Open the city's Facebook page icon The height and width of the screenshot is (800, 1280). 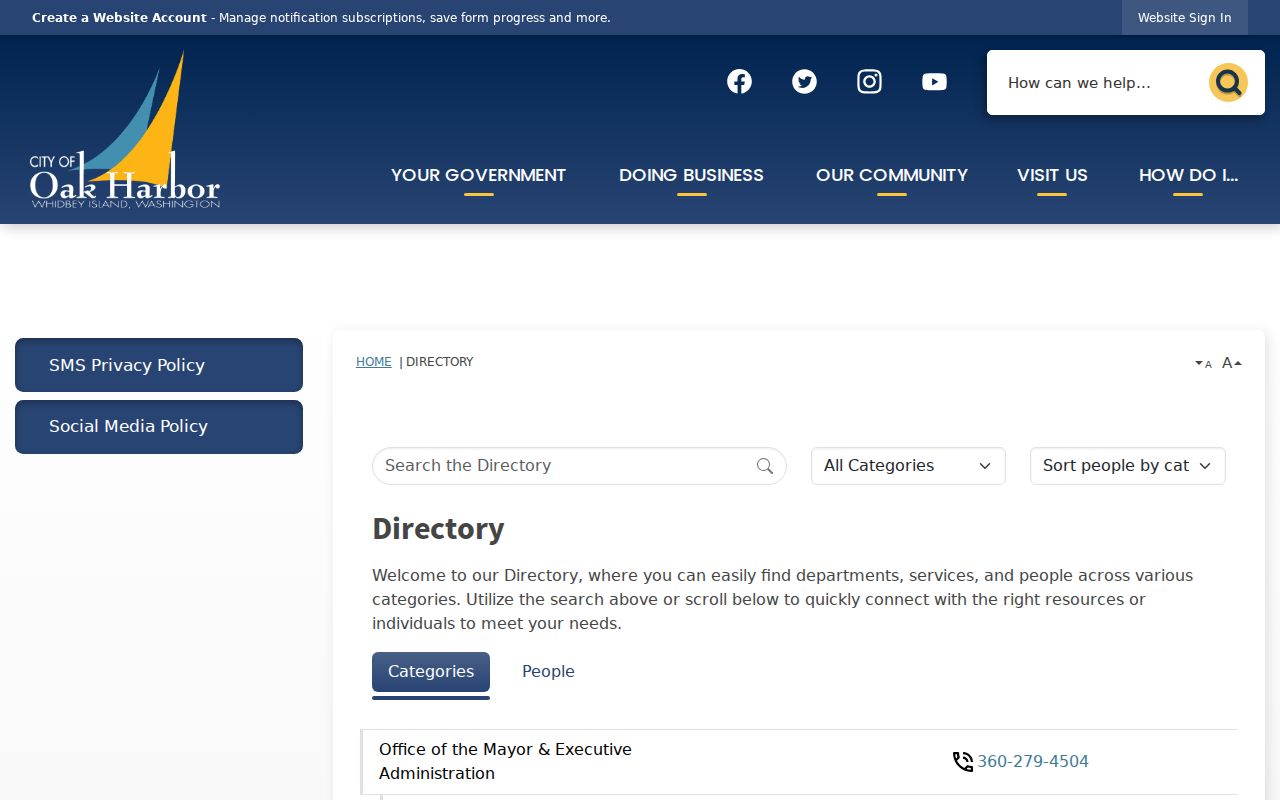[x=739, y=82]
